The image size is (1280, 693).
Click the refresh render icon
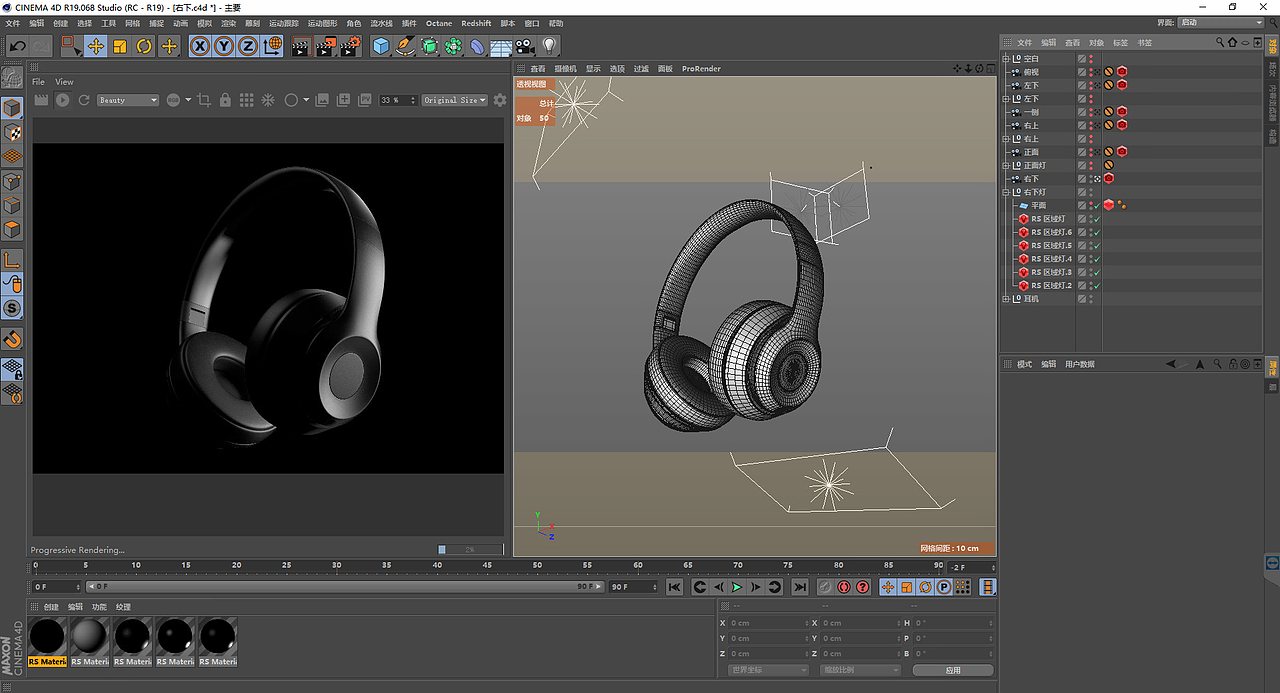tap(85, 100)
